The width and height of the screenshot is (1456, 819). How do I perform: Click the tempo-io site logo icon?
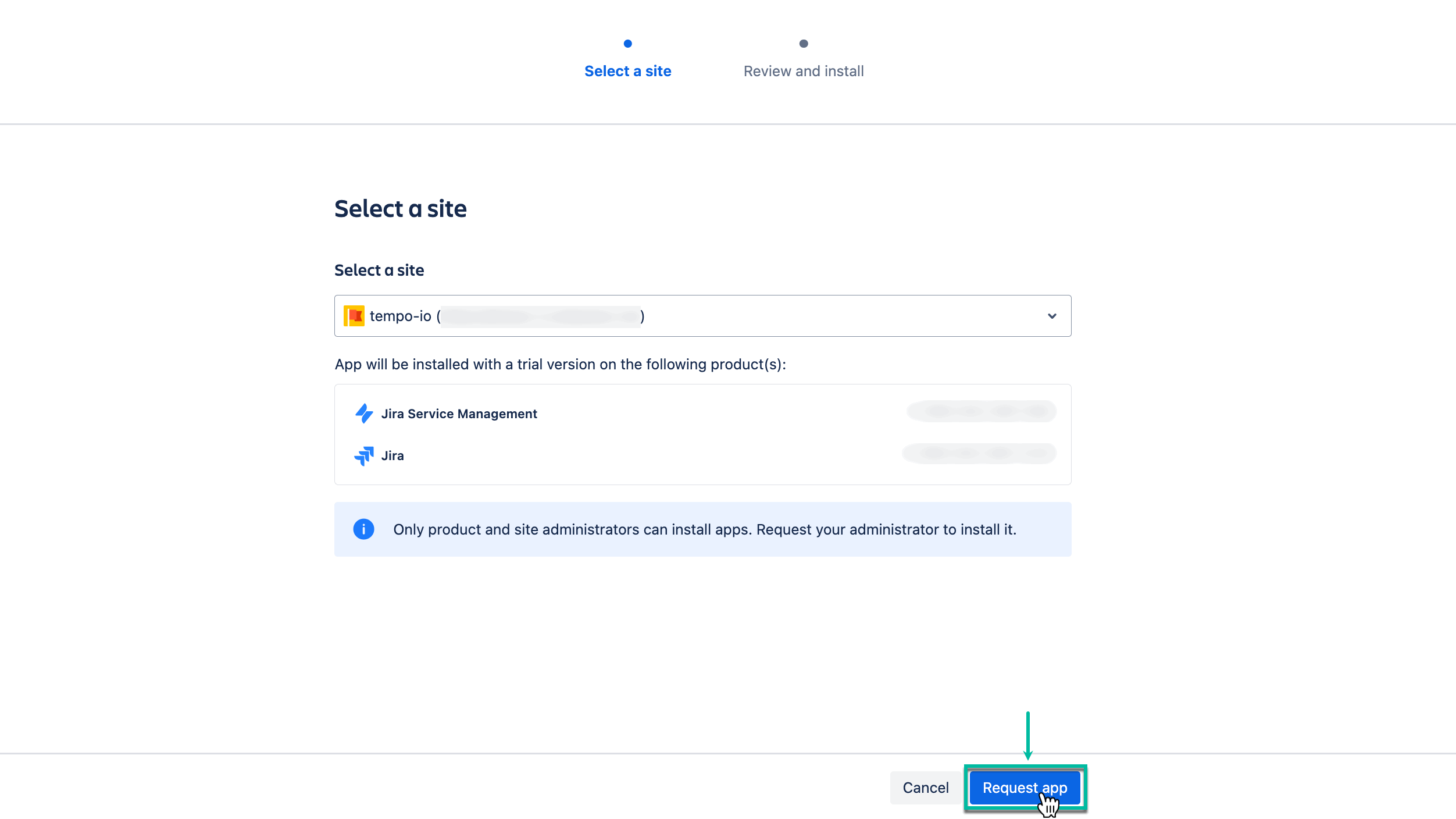tap(355, 315)
